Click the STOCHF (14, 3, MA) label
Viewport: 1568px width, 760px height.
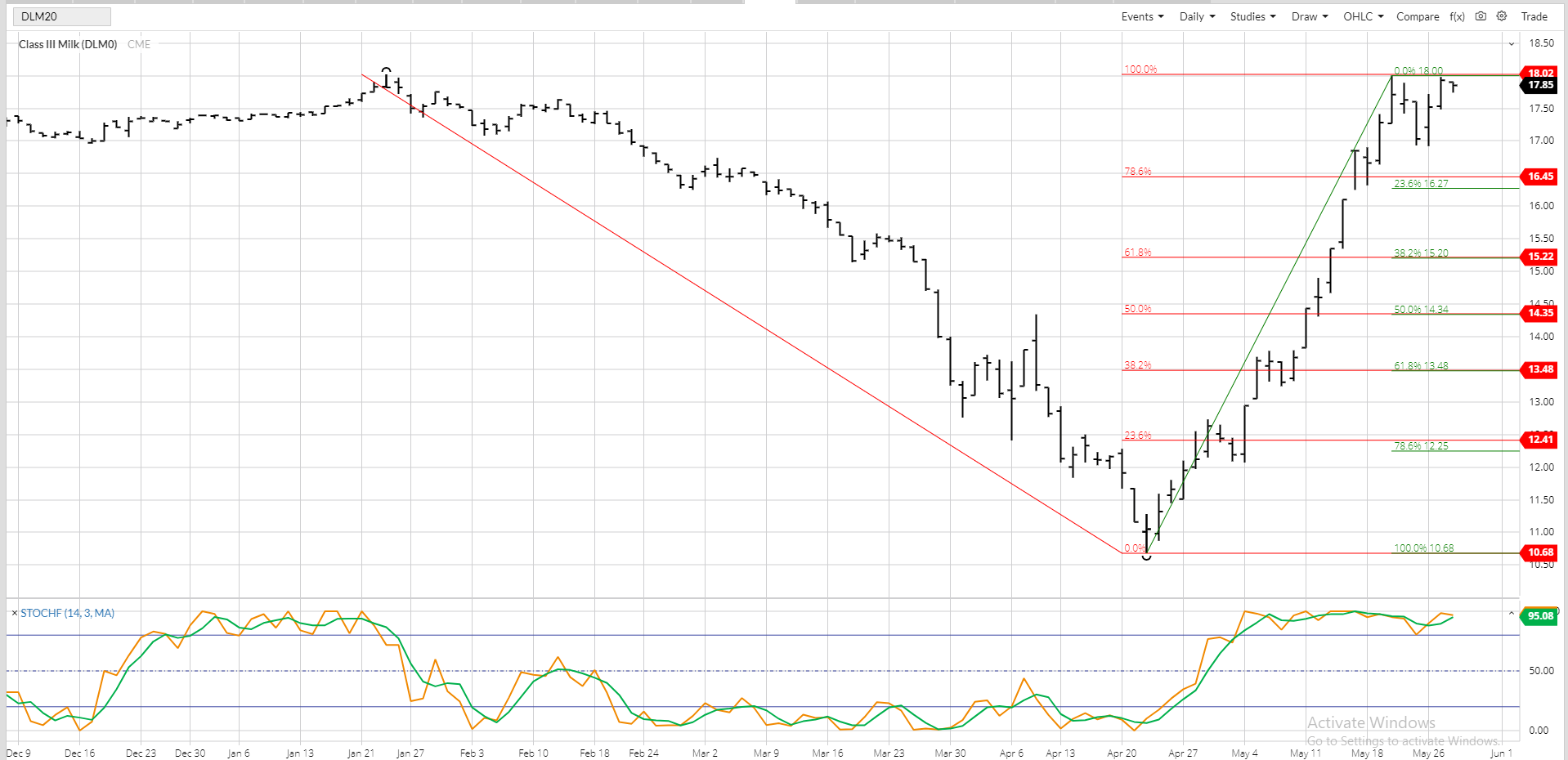click(67, 613)
